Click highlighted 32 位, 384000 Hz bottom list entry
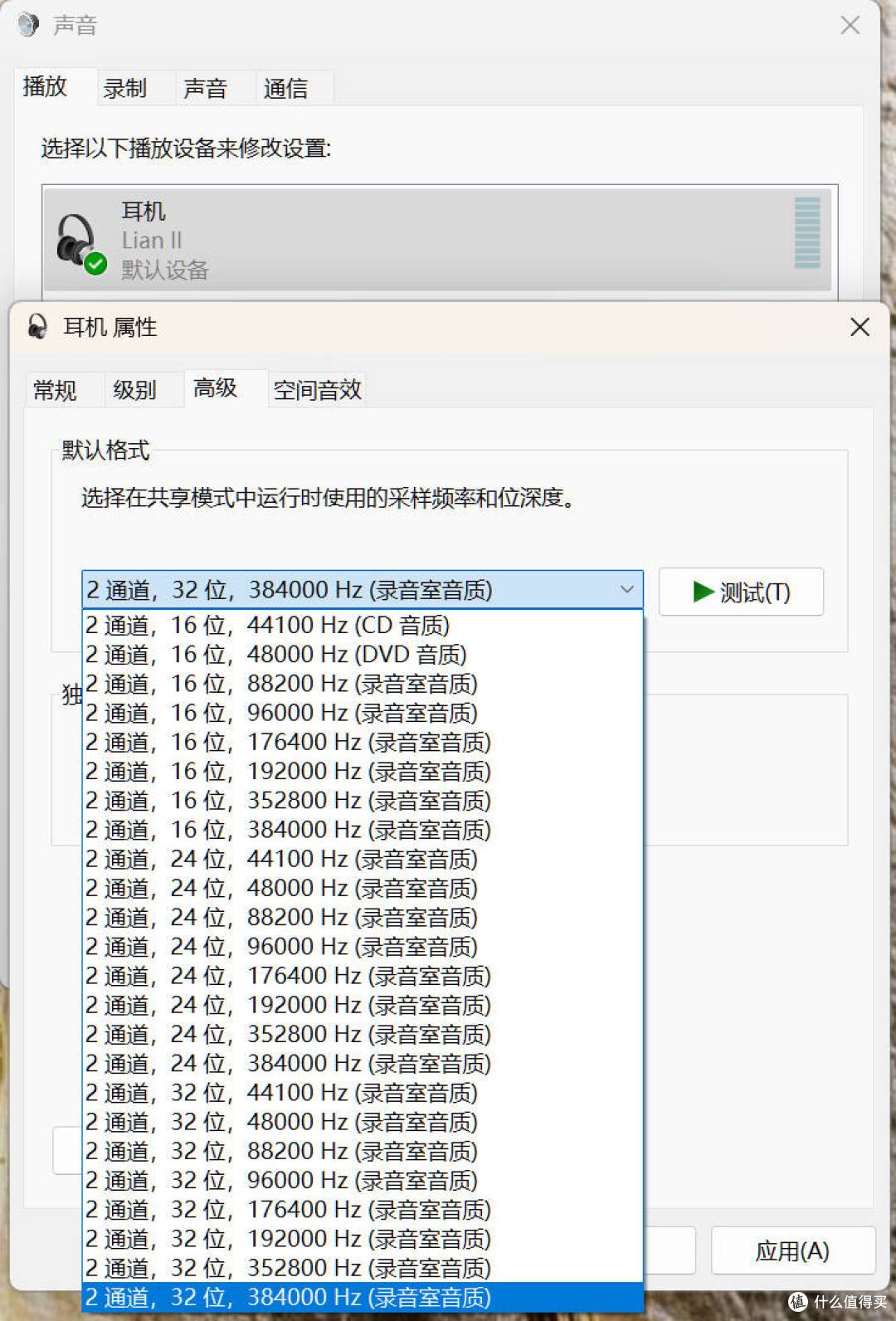The image size is (896, 1321). point(363,1297)
